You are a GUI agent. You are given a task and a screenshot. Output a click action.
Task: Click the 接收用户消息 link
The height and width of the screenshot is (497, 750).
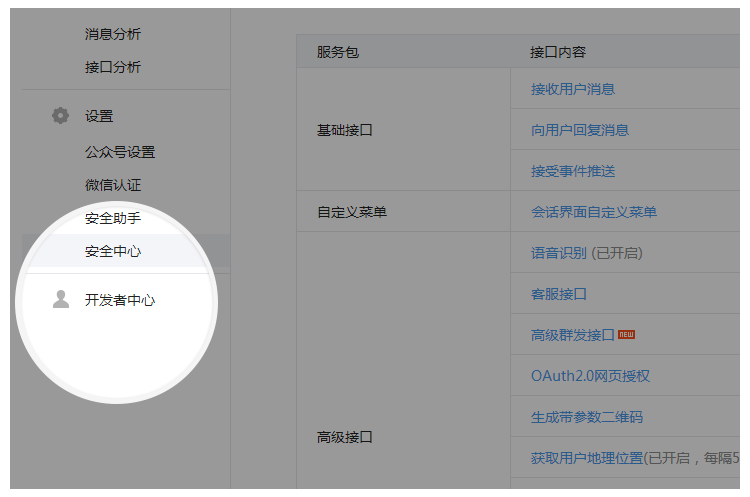coord(573,89)
